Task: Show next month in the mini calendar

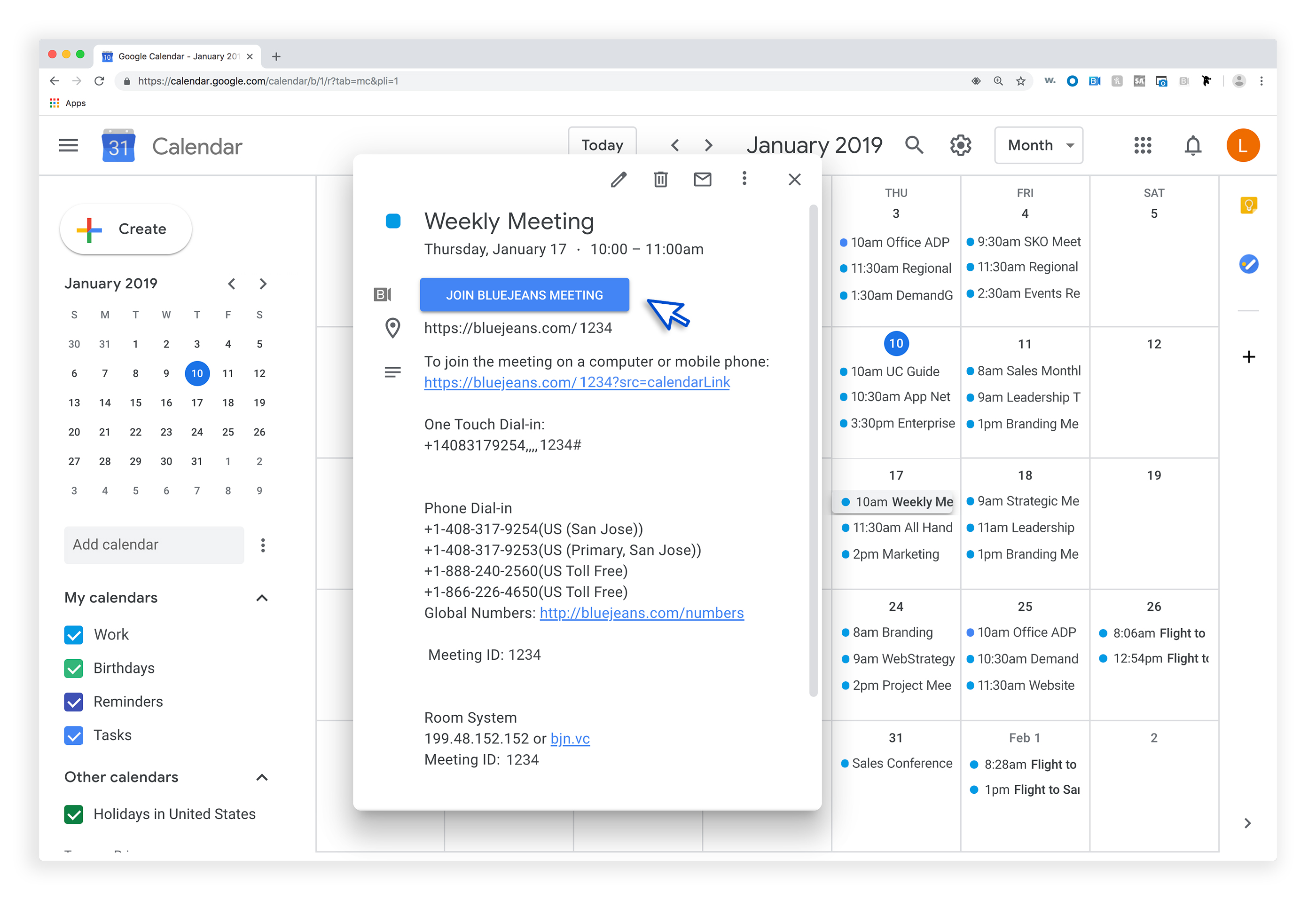Action: (x=263, y=284)
